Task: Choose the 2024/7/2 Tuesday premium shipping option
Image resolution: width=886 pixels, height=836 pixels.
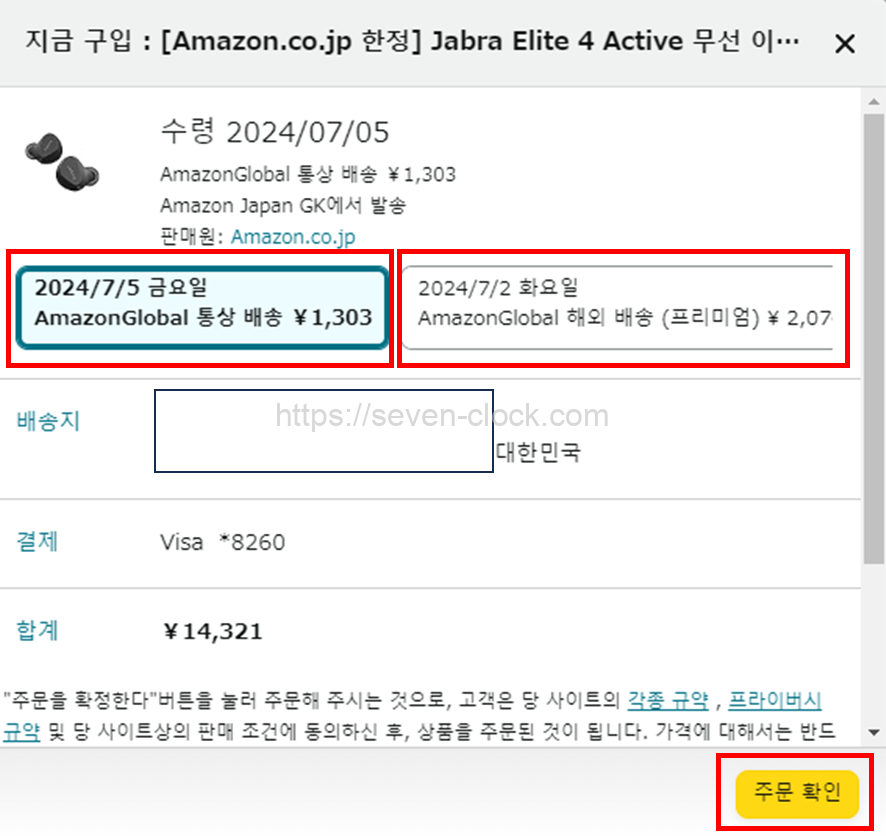Action: coord(617,307)
